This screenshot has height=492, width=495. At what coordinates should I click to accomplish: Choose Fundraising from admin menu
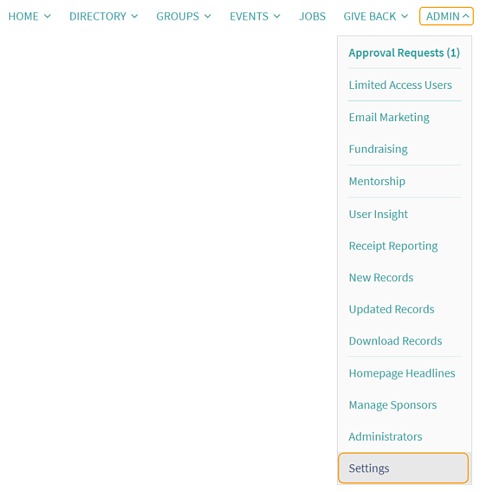point(378,149)
